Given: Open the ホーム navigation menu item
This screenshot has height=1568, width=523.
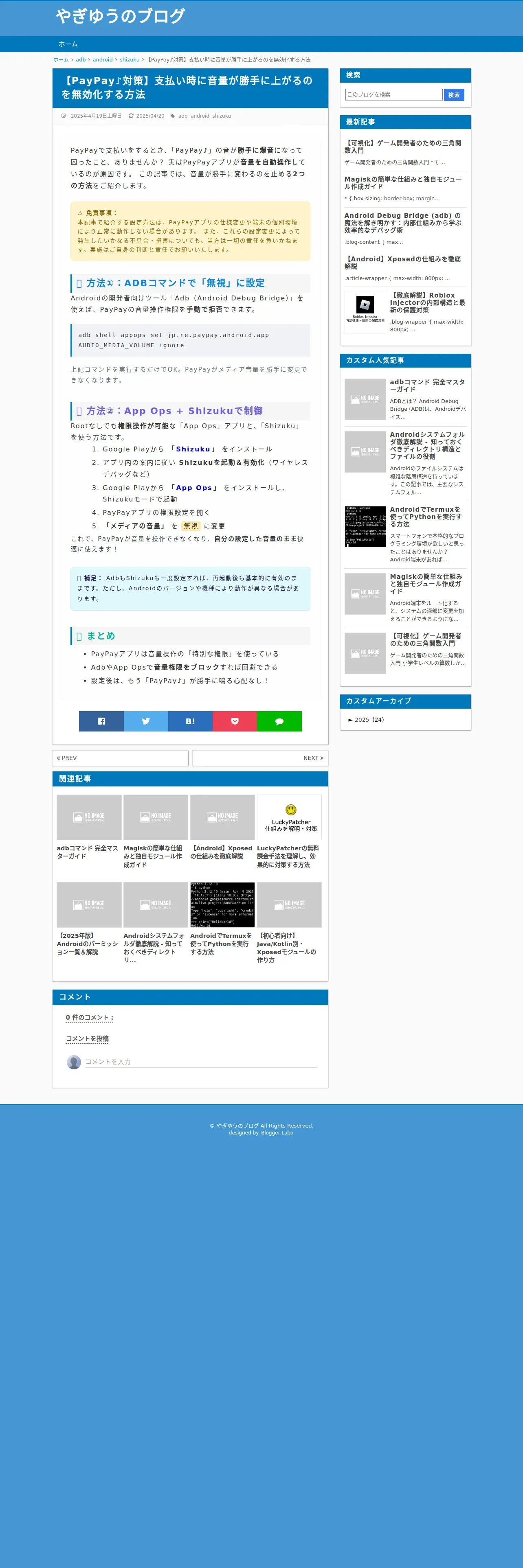Looking at the screenshot, I should (x=68, y=44).
